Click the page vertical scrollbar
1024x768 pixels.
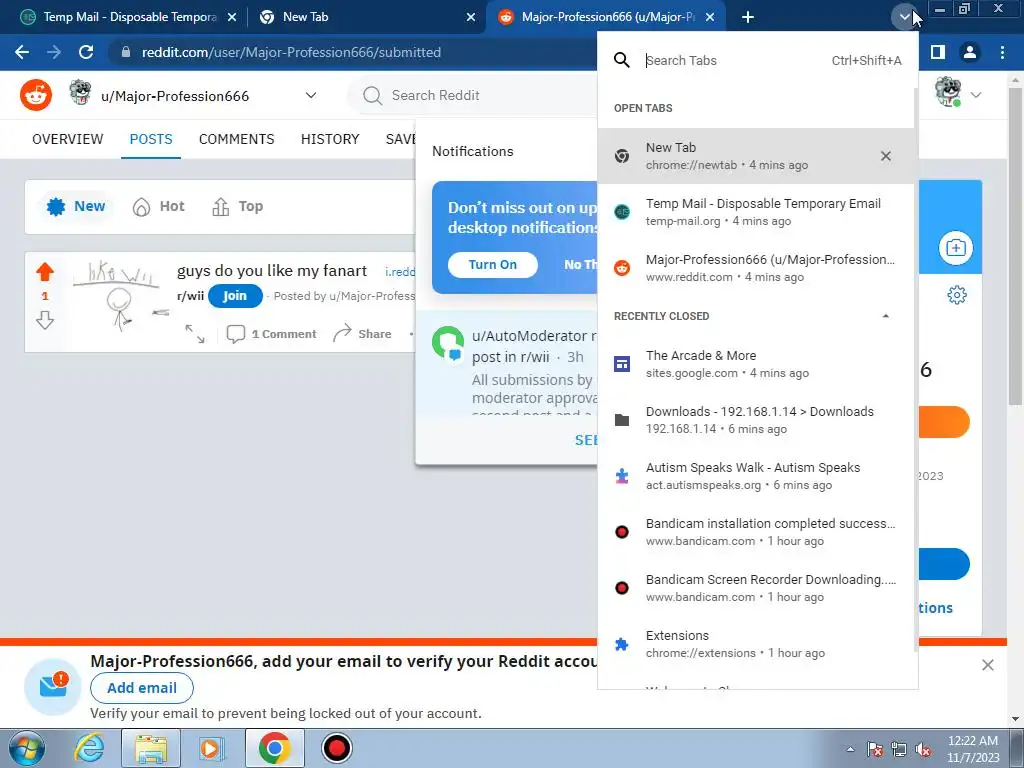1016,245
